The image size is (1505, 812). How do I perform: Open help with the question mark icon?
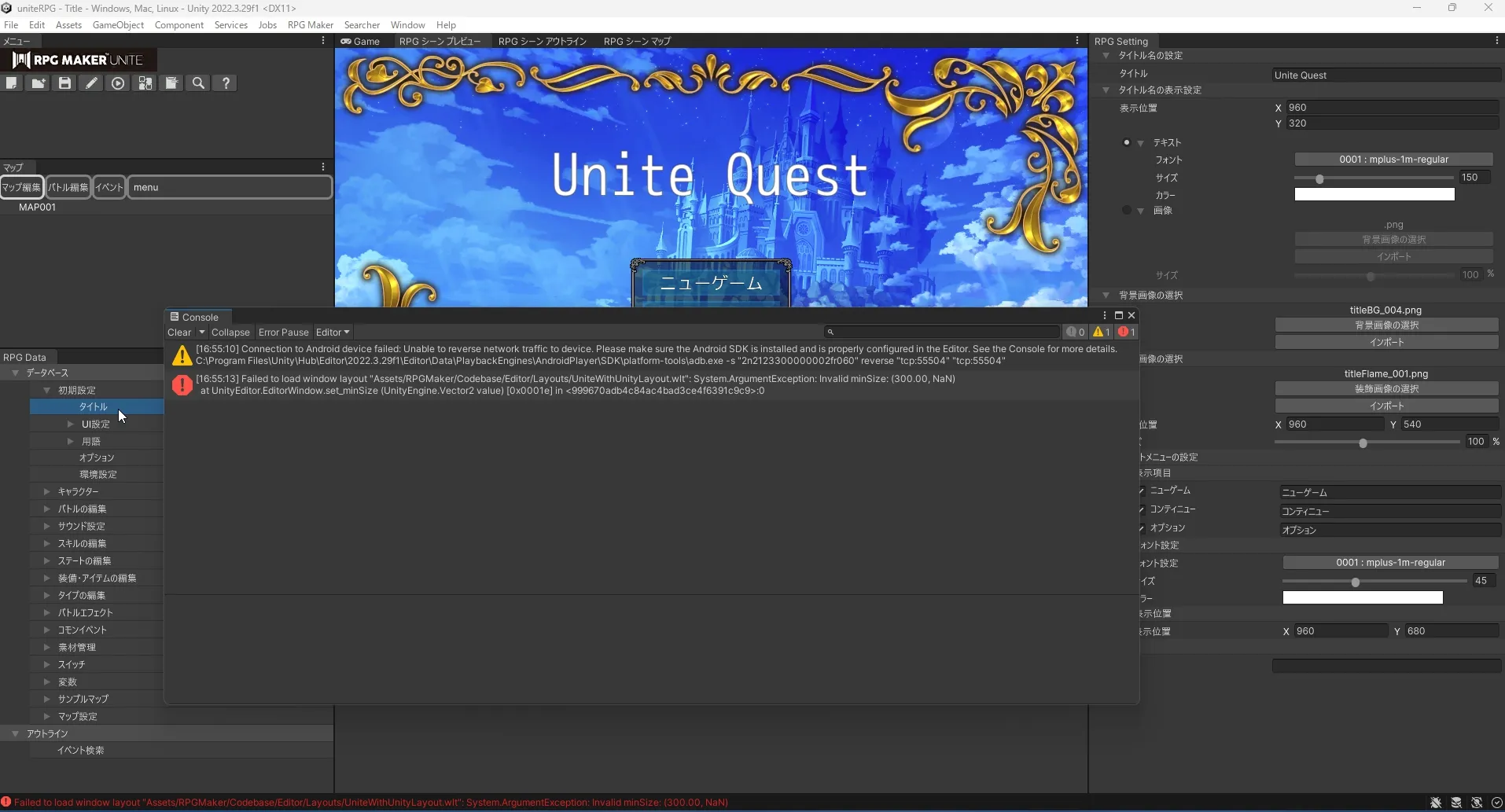pos(226,83)
